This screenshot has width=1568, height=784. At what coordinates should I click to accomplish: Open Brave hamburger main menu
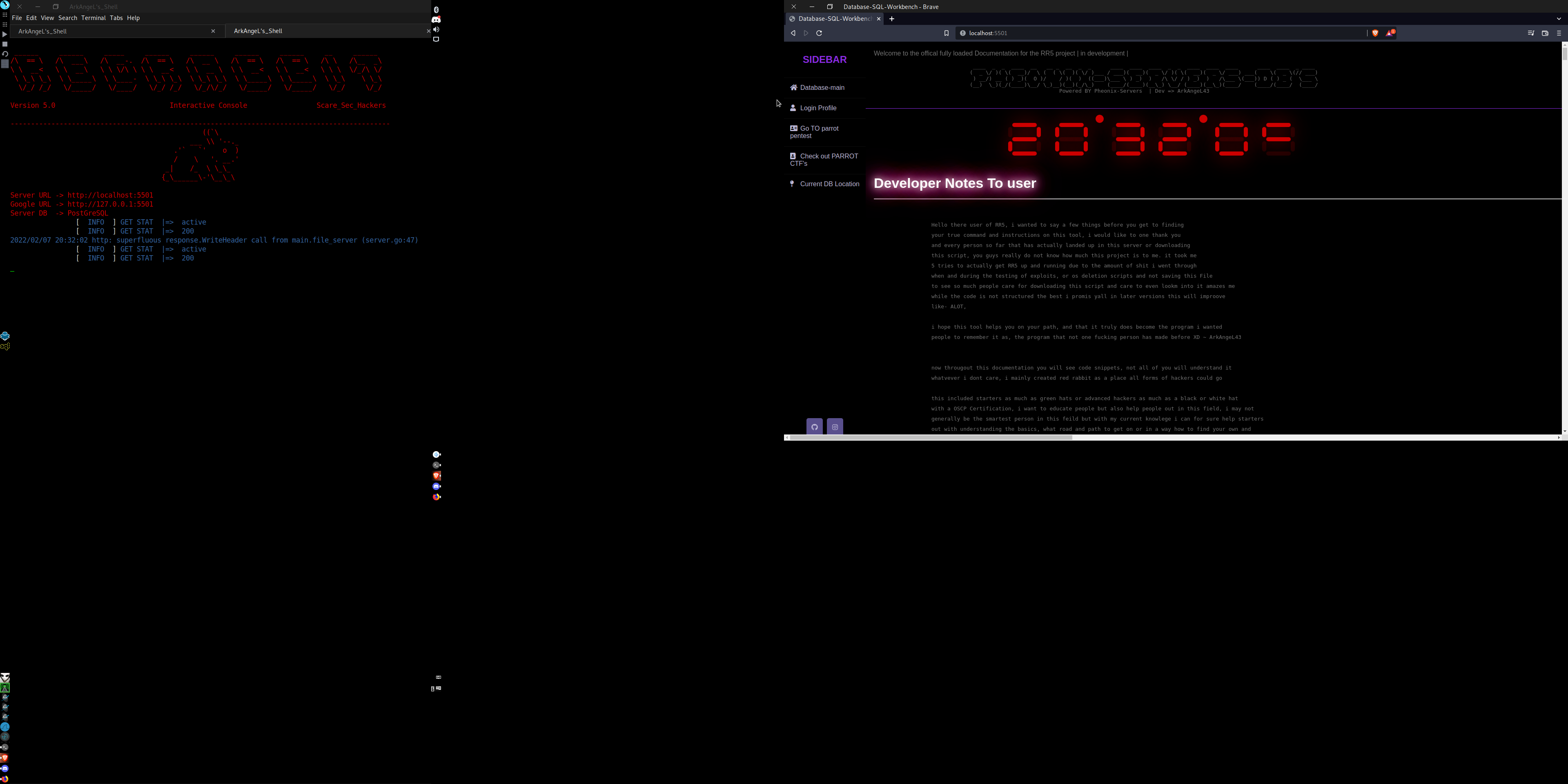tap(1559, 33)
